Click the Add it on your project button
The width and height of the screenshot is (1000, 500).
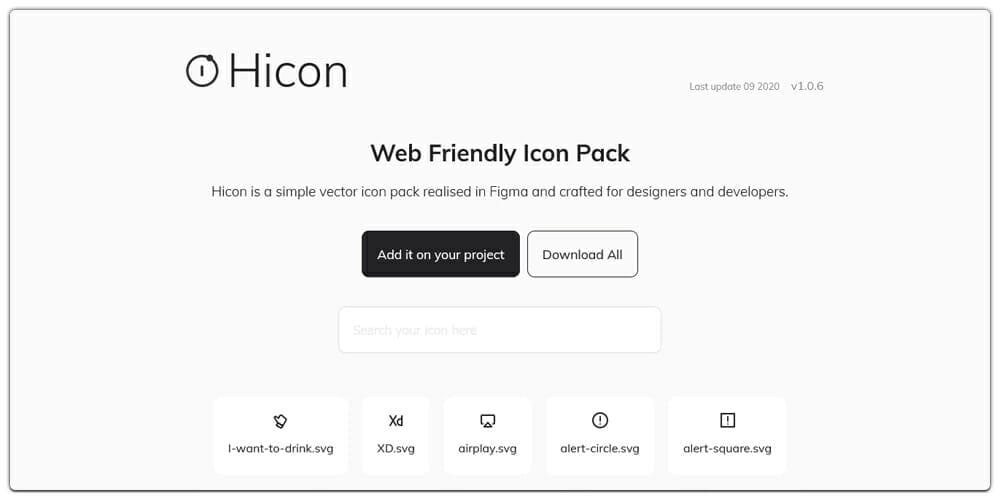pyautogui.click(x=441, y=254)
